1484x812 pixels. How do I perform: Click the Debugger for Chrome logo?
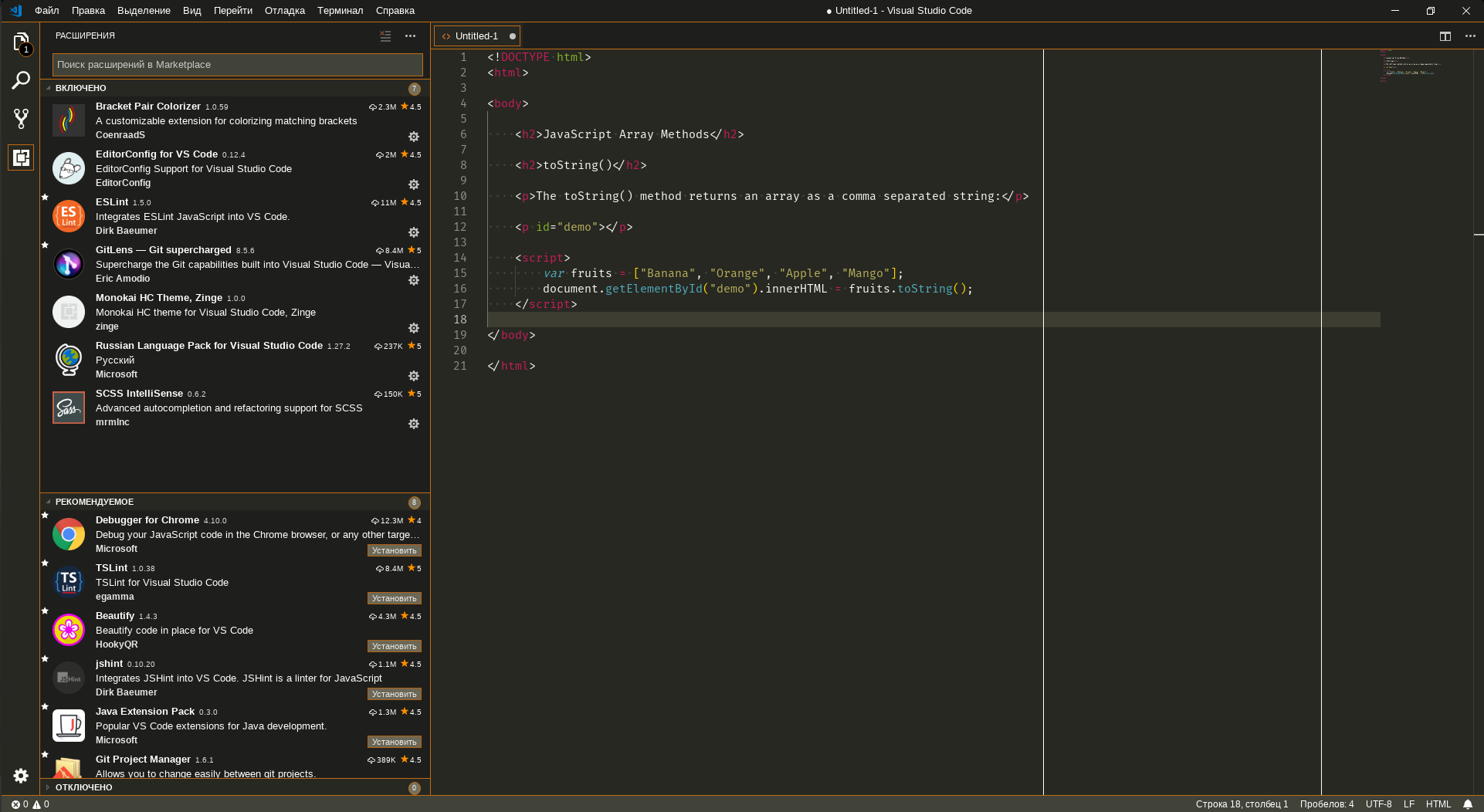click(x=69, y=534)
